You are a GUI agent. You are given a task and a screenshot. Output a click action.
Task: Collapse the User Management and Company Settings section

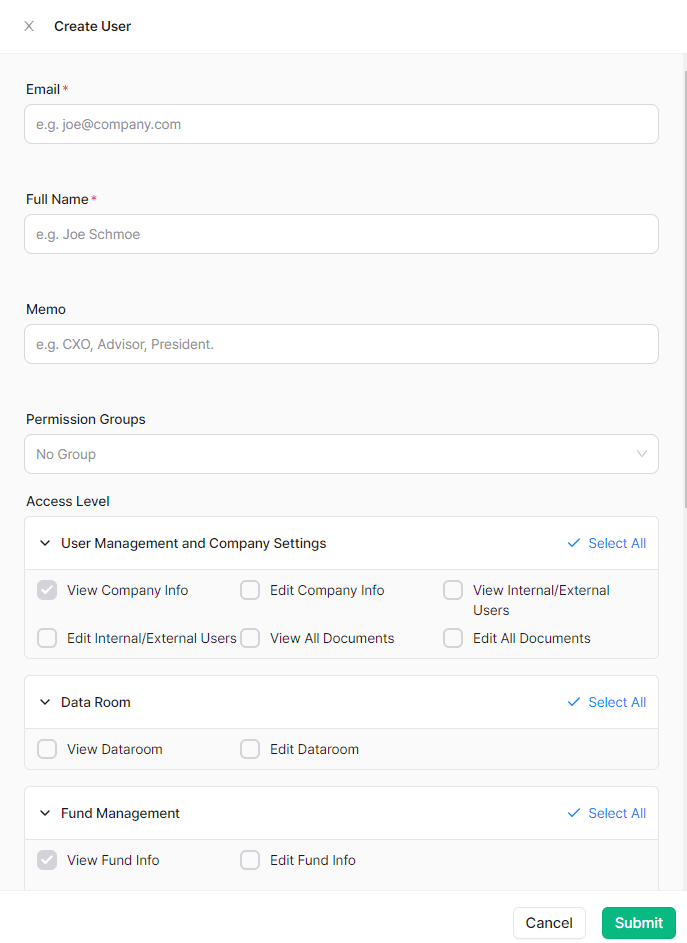coord(45,544)
